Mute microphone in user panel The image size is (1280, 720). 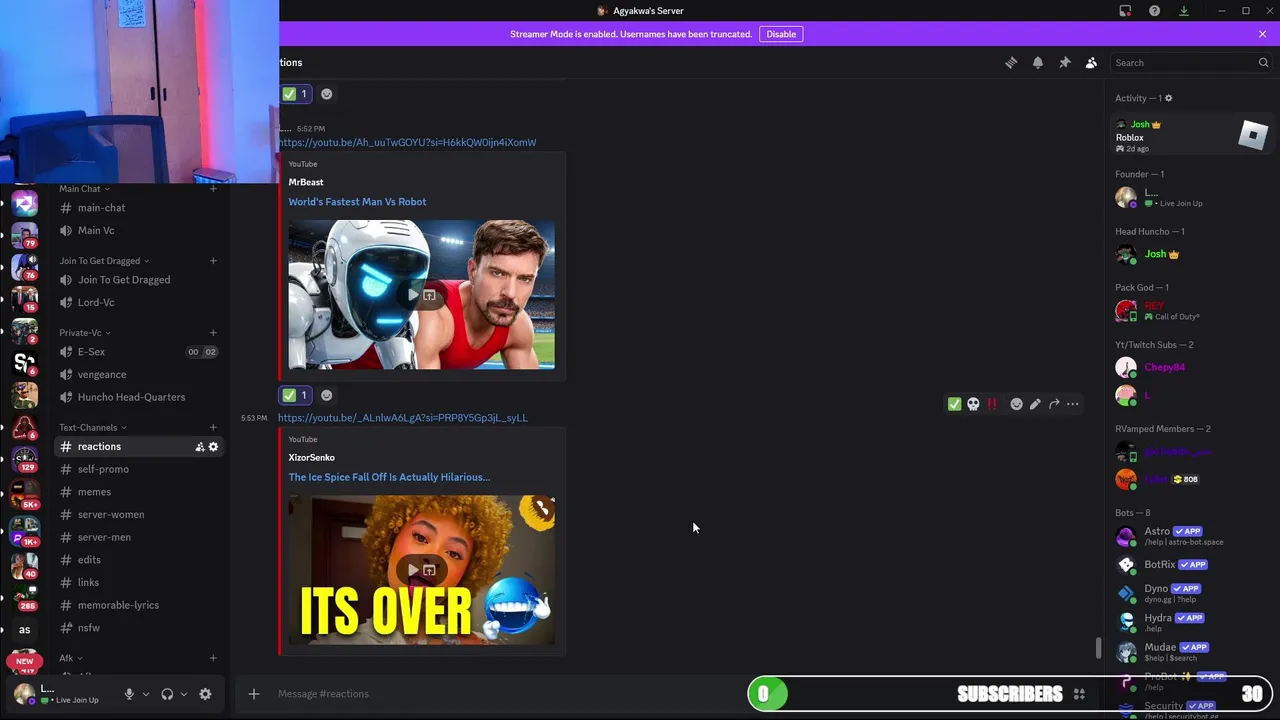pyautogui.click(x=129, y=694)
